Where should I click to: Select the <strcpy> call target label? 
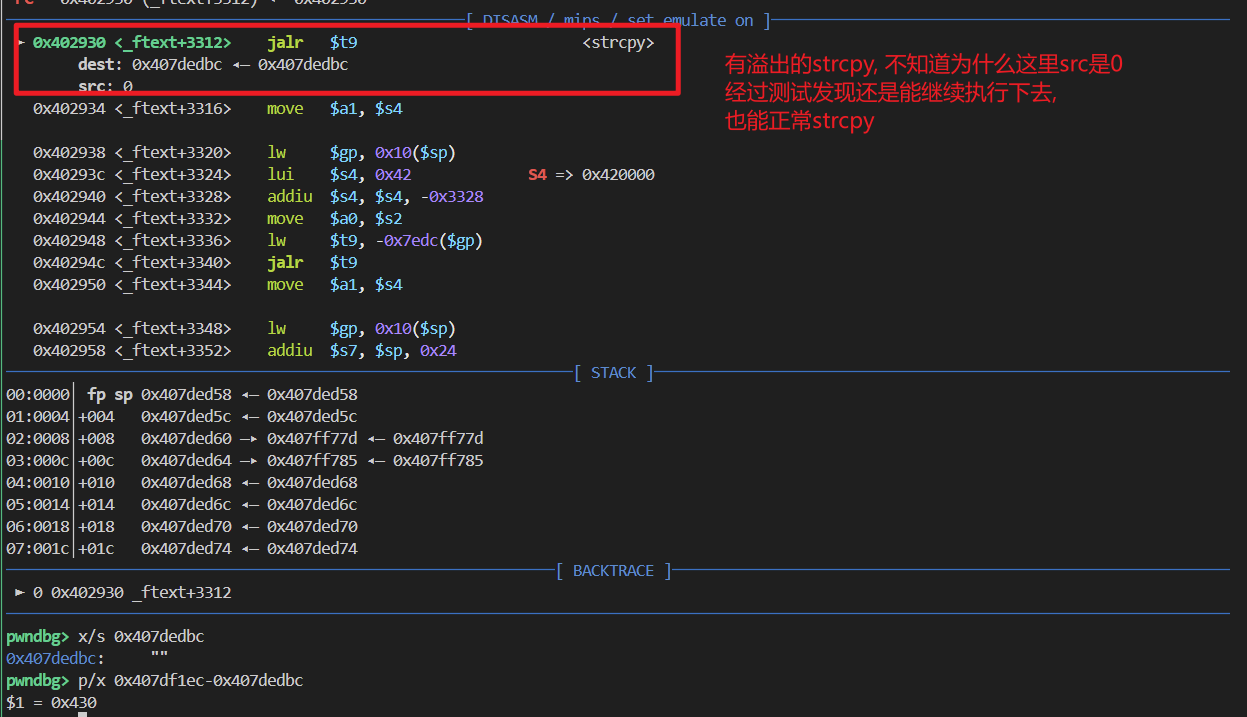point(618,43)
